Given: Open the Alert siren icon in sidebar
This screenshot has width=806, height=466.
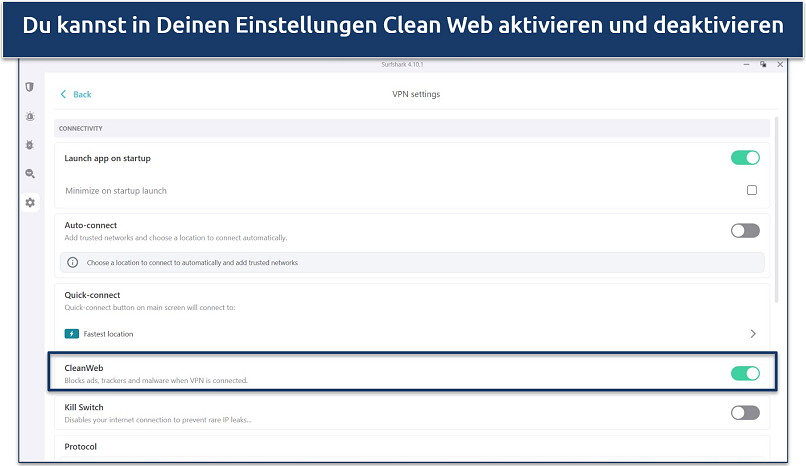Looking at the screenshot, I should point(30,116).
